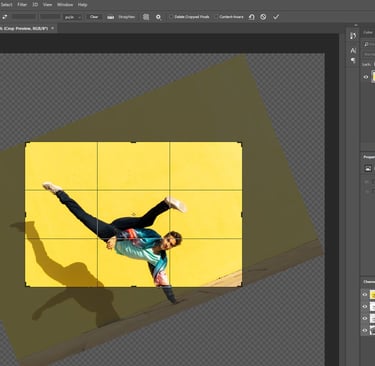The image size is (375, 366).
Task: Toggle visibility of the Red channel
Action: click(365, 306)
